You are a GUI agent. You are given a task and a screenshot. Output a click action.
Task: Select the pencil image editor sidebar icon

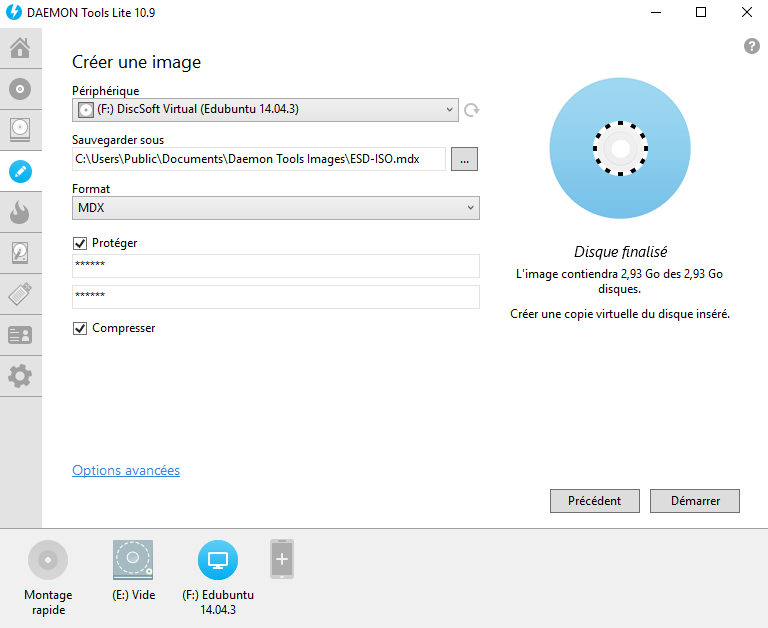click(x=20, y=171)
